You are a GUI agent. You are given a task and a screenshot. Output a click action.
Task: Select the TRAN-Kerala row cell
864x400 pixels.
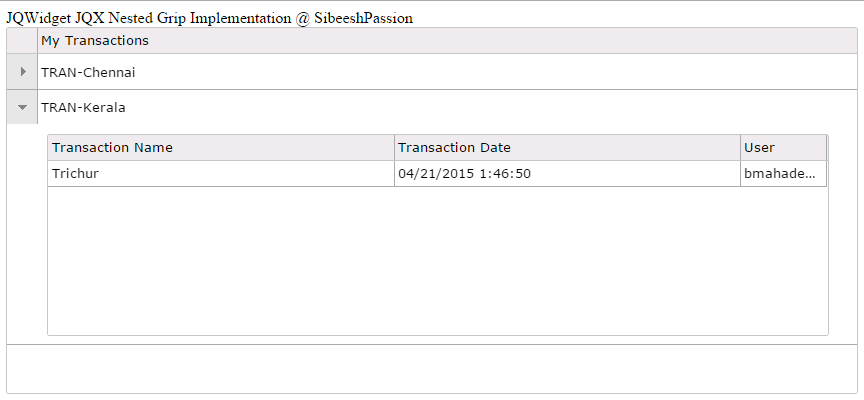click(x=83, y=107)
